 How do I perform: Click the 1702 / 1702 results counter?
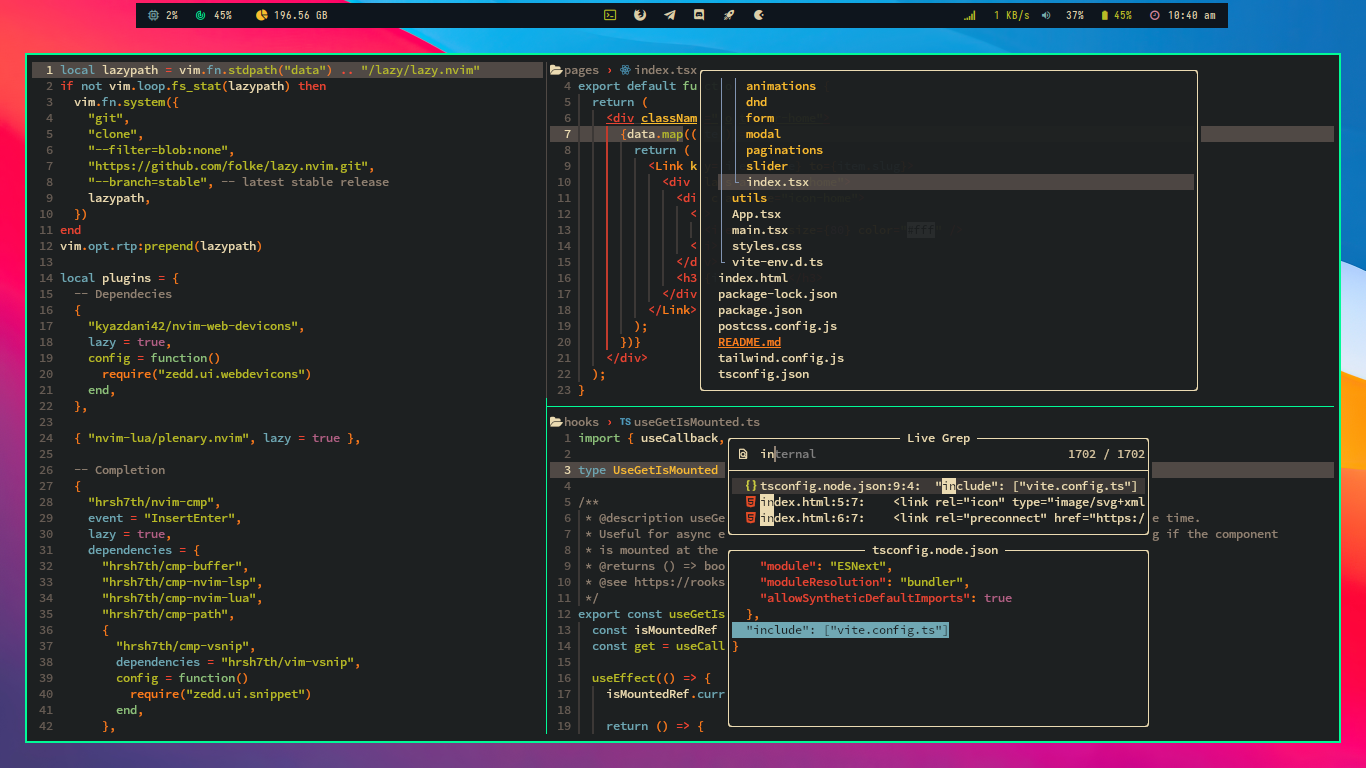1106,454
